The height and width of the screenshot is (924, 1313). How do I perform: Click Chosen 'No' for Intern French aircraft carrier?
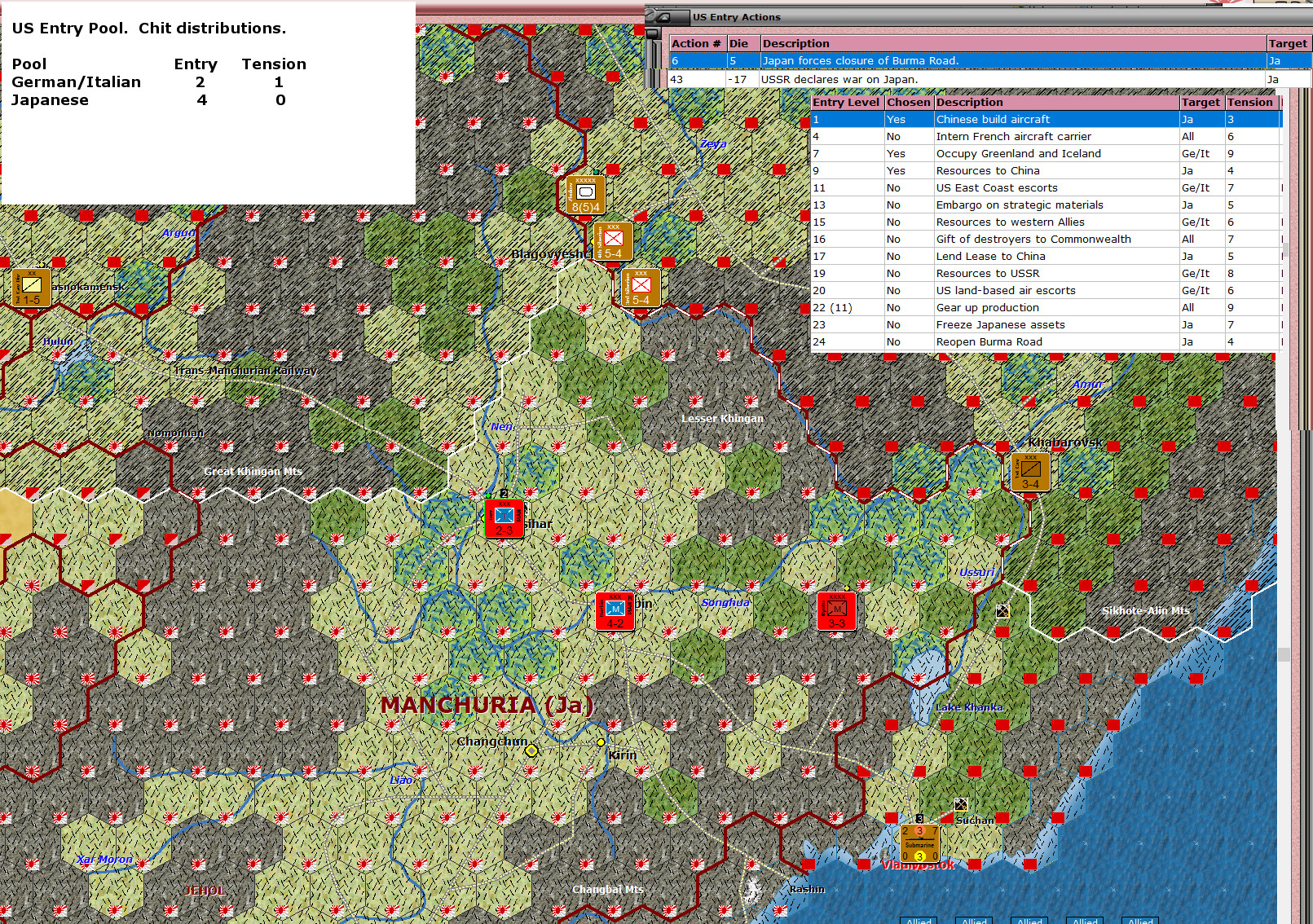(909, 136)
